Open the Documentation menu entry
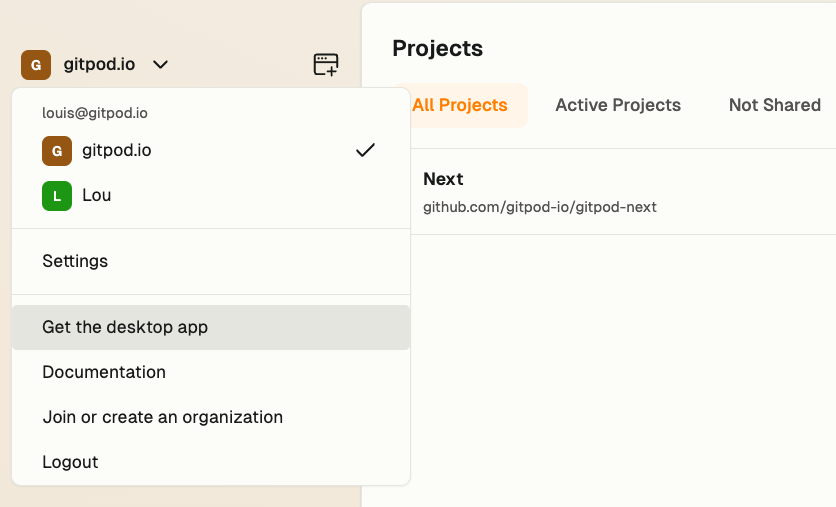Viewport: 836px width, 507px height. pyautogui.click(x=104, y=372)
